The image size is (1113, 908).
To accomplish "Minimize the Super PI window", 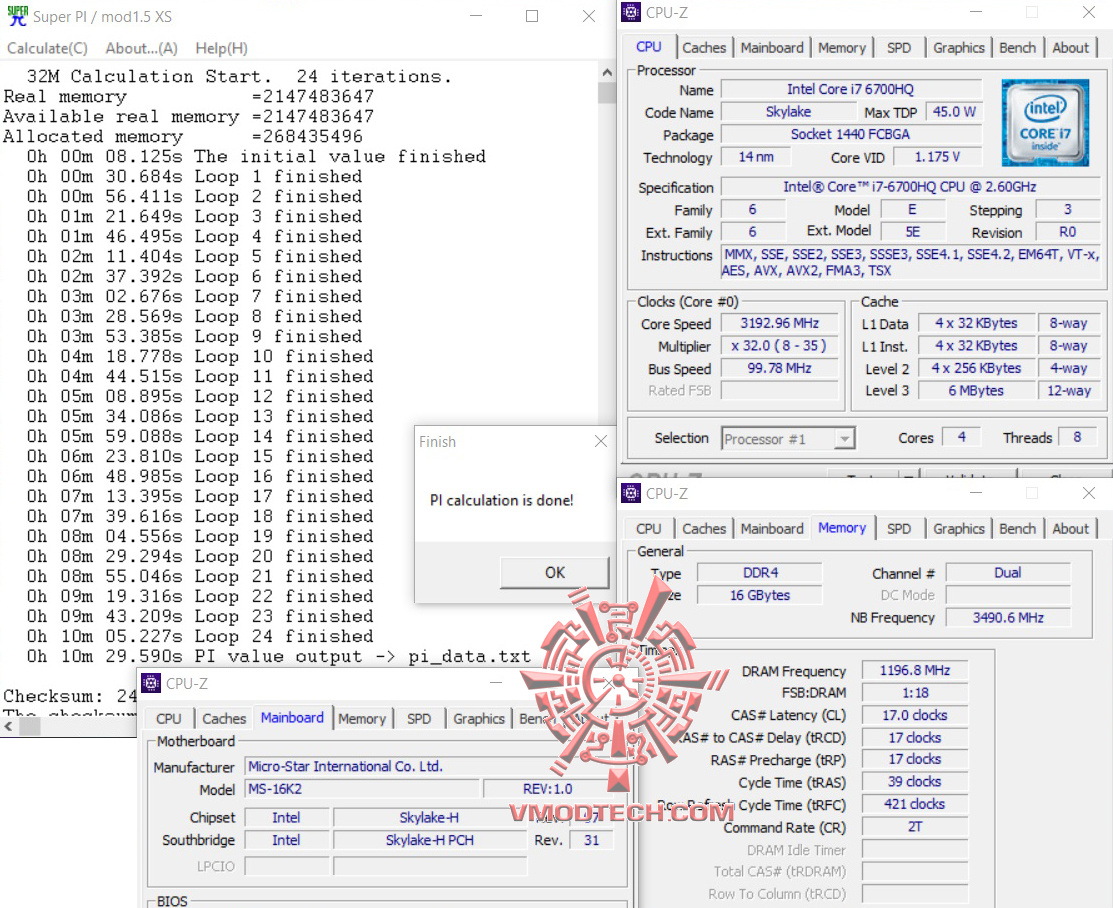I will tap(476, 16).
